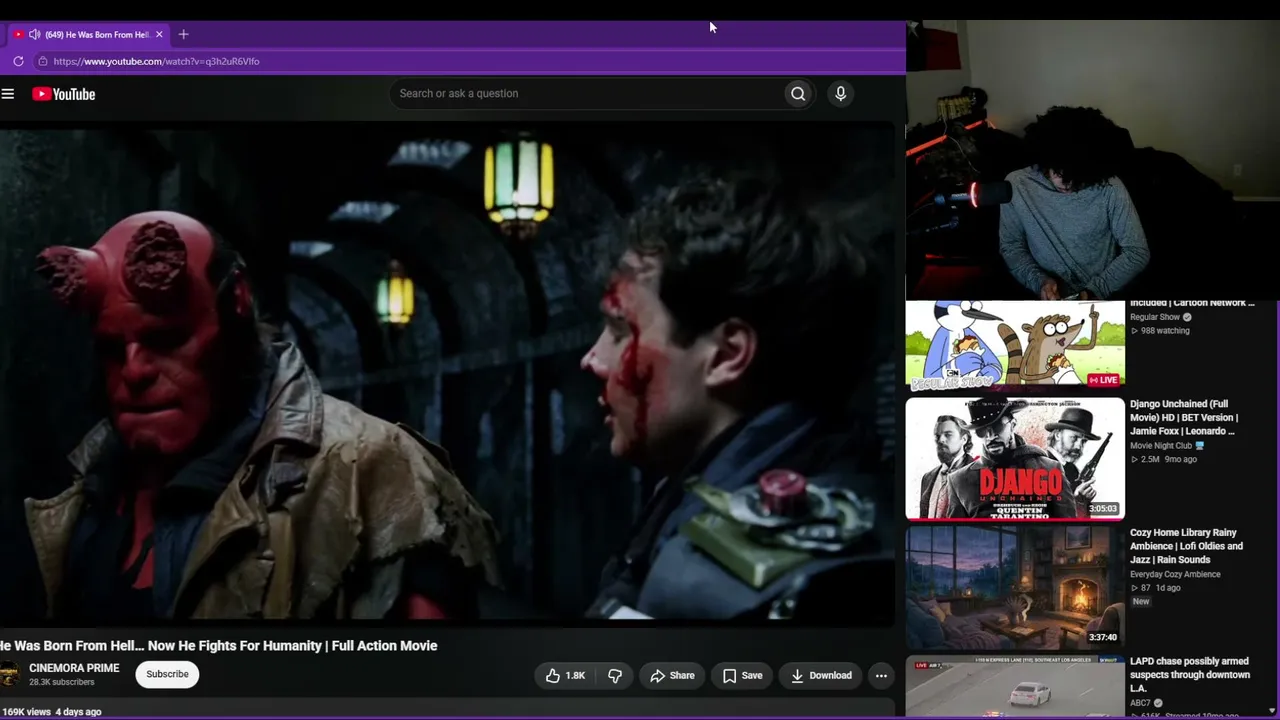Open a new browser tab
The image size is (1280, 720).
coord(183,35)
